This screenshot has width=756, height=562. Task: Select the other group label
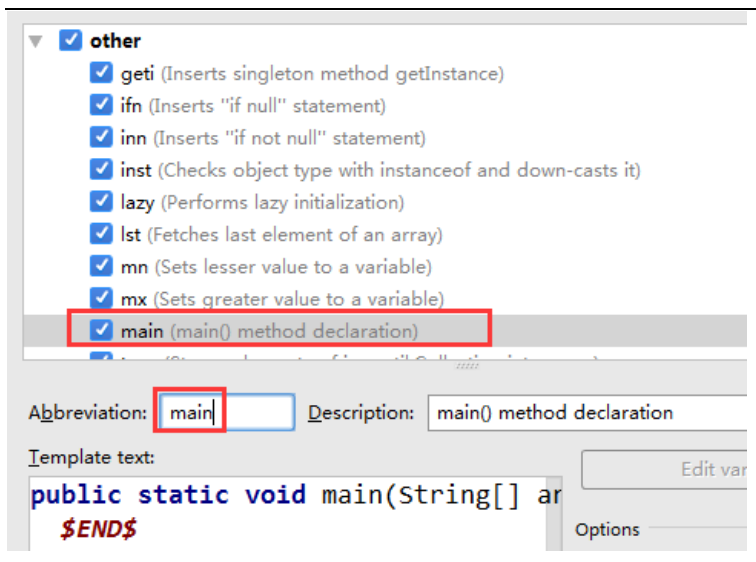pyautogui.click(x=116, y=41)
